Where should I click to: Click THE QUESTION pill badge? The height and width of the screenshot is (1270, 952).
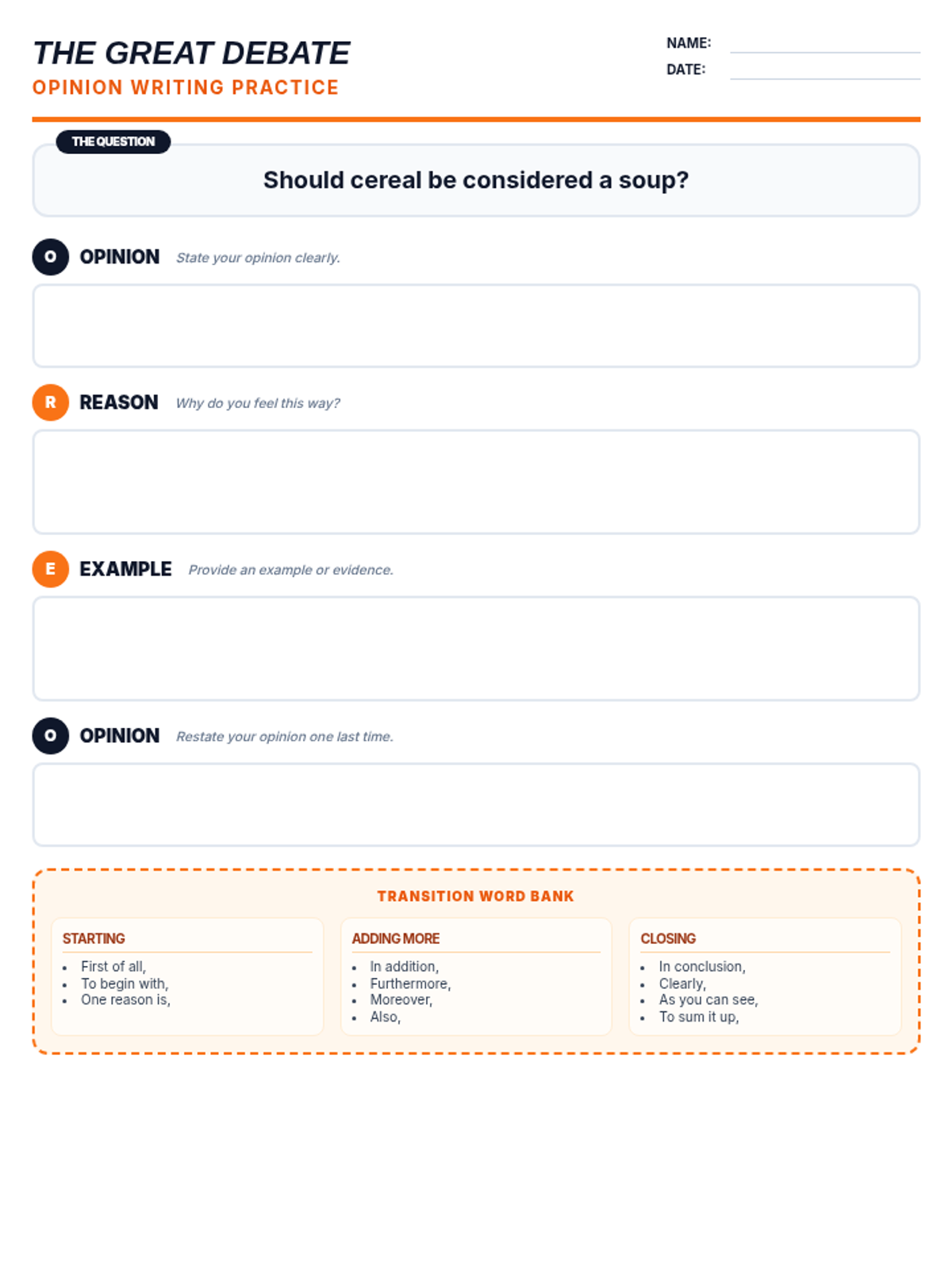pos(113,141)
